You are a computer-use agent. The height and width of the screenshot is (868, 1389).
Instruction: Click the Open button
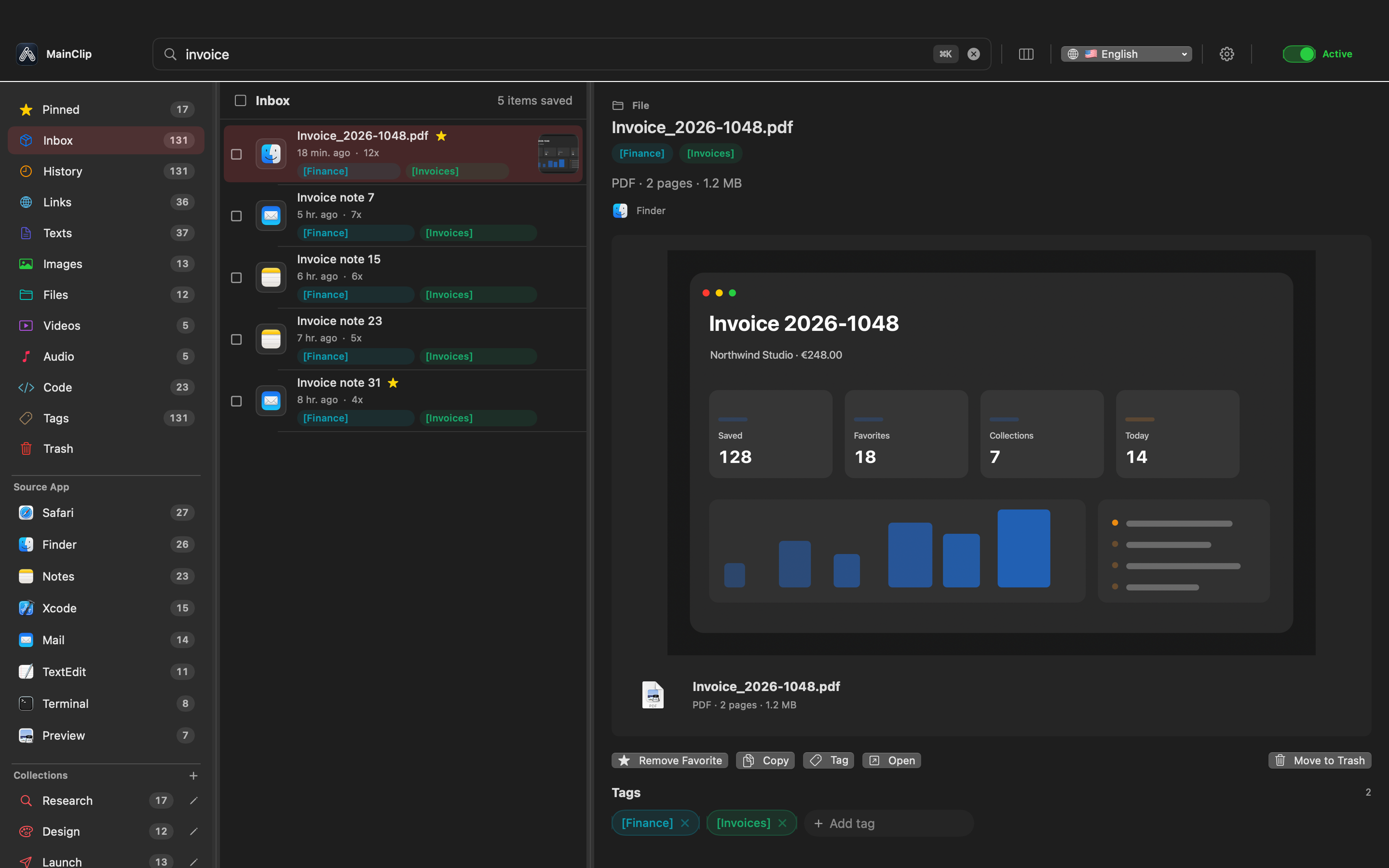coord(891,760)
